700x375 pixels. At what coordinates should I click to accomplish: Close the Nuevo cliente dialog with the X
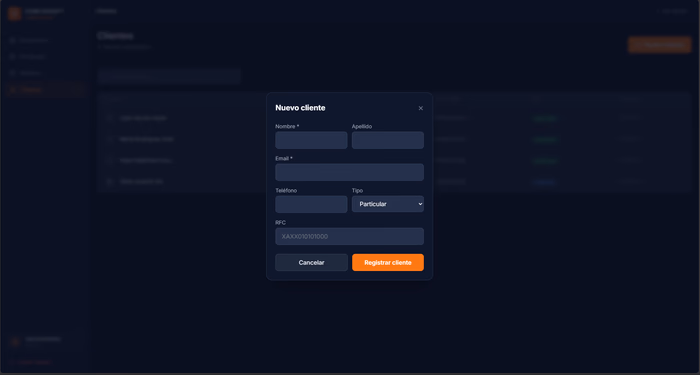pos(421,108)
